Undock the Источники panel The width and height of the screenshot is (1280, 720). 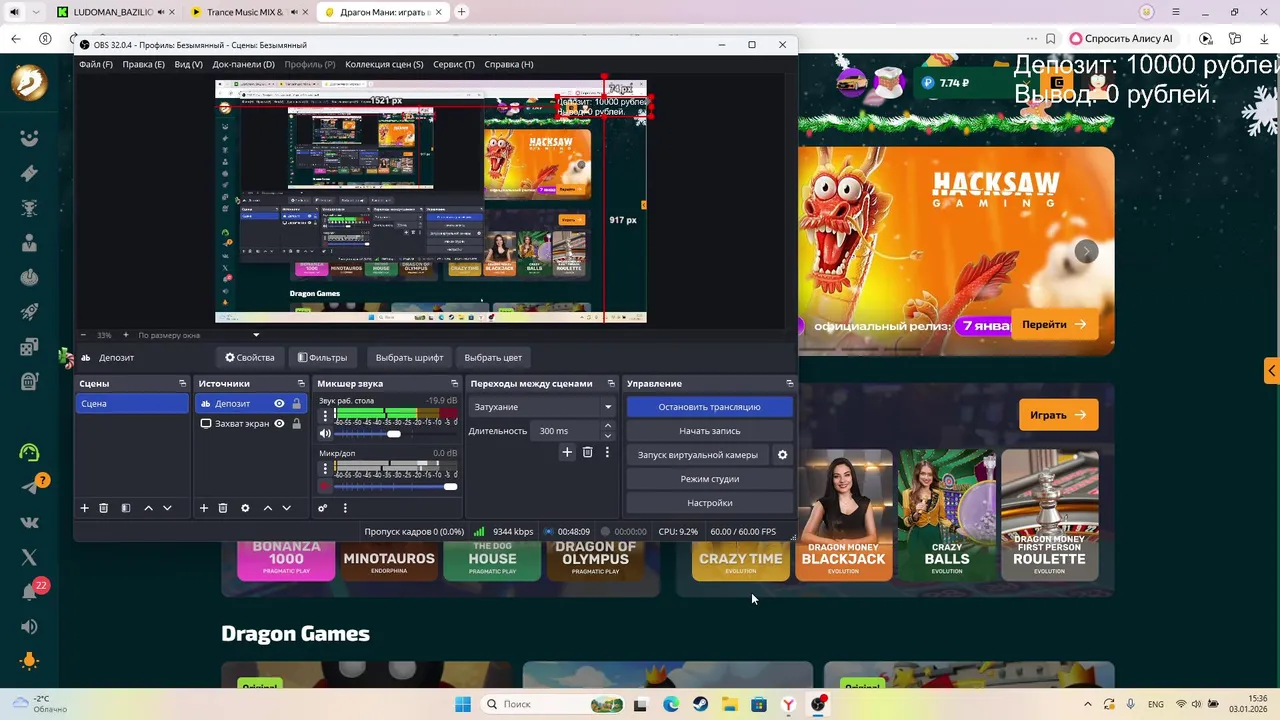[x=301, y=384]
